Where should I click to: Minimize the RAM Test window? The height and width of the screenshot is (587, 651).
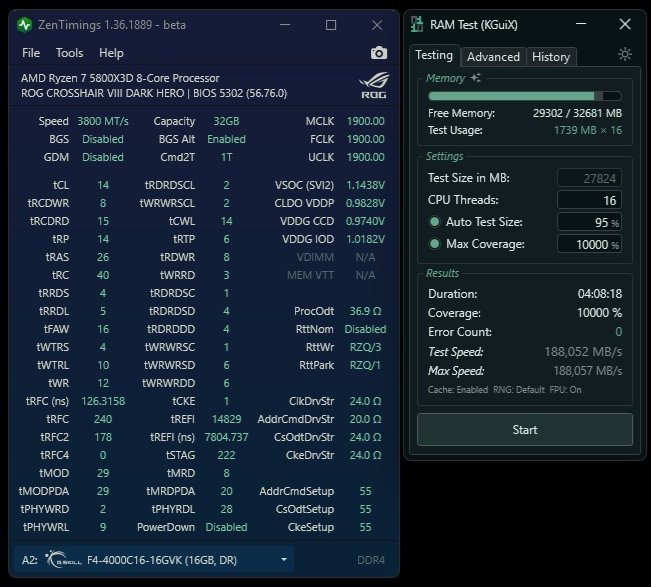[581, 24]
